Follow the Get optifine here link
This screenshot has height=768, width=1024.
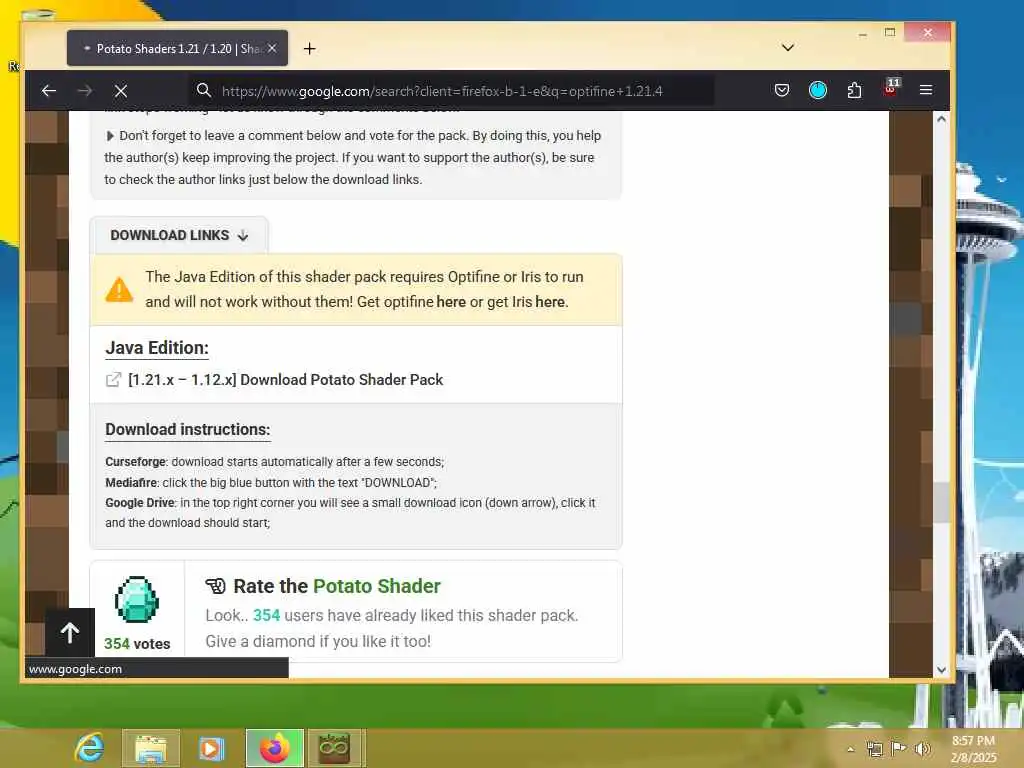(x=451, y=302)
